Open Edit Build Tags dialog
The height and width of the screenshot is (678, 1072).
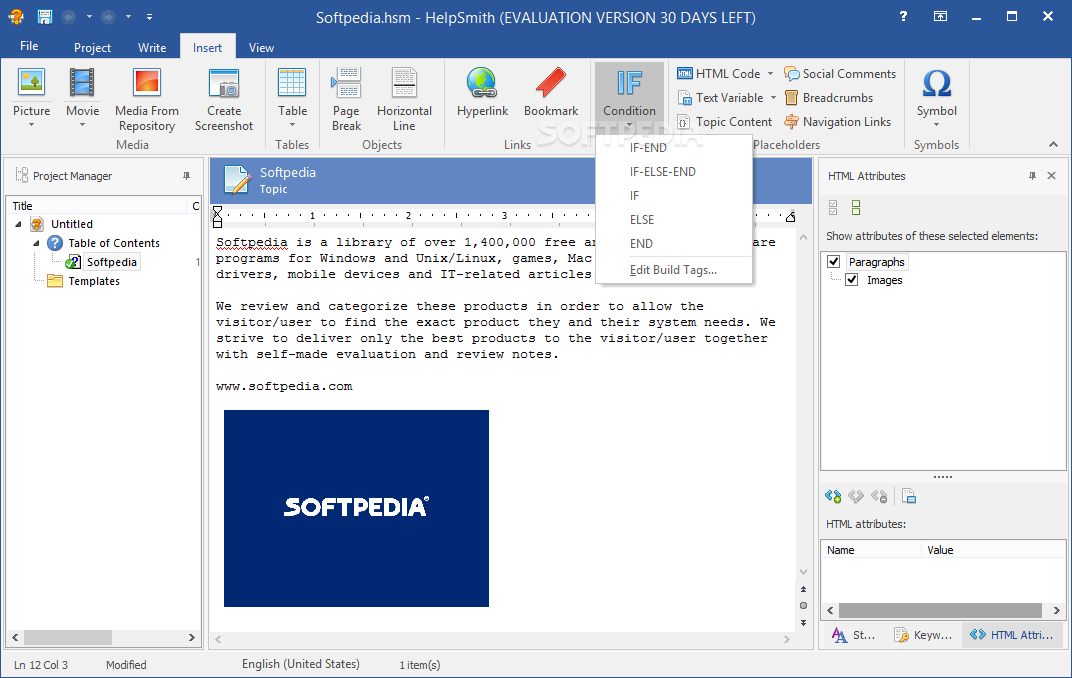(673, 270)
